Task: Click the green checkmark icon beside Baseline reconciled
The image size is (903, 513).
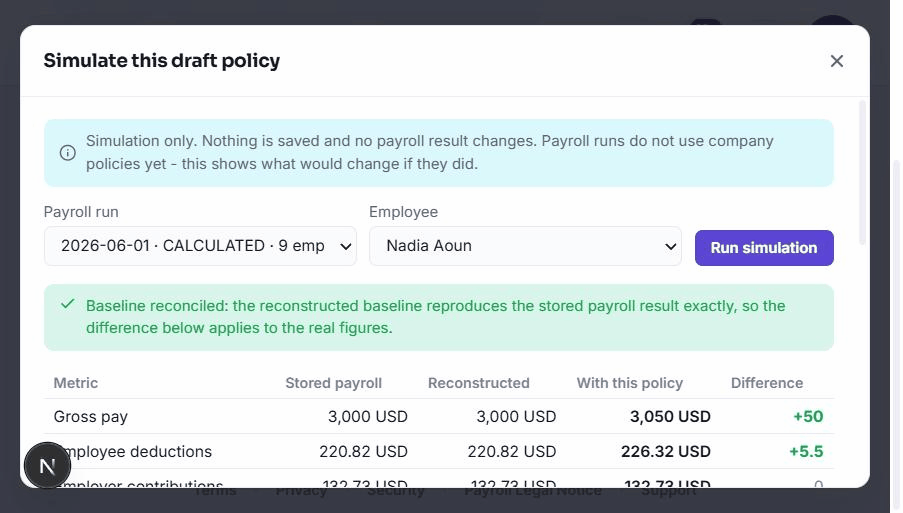Action: pyautogui.click(x=67, y=304)
